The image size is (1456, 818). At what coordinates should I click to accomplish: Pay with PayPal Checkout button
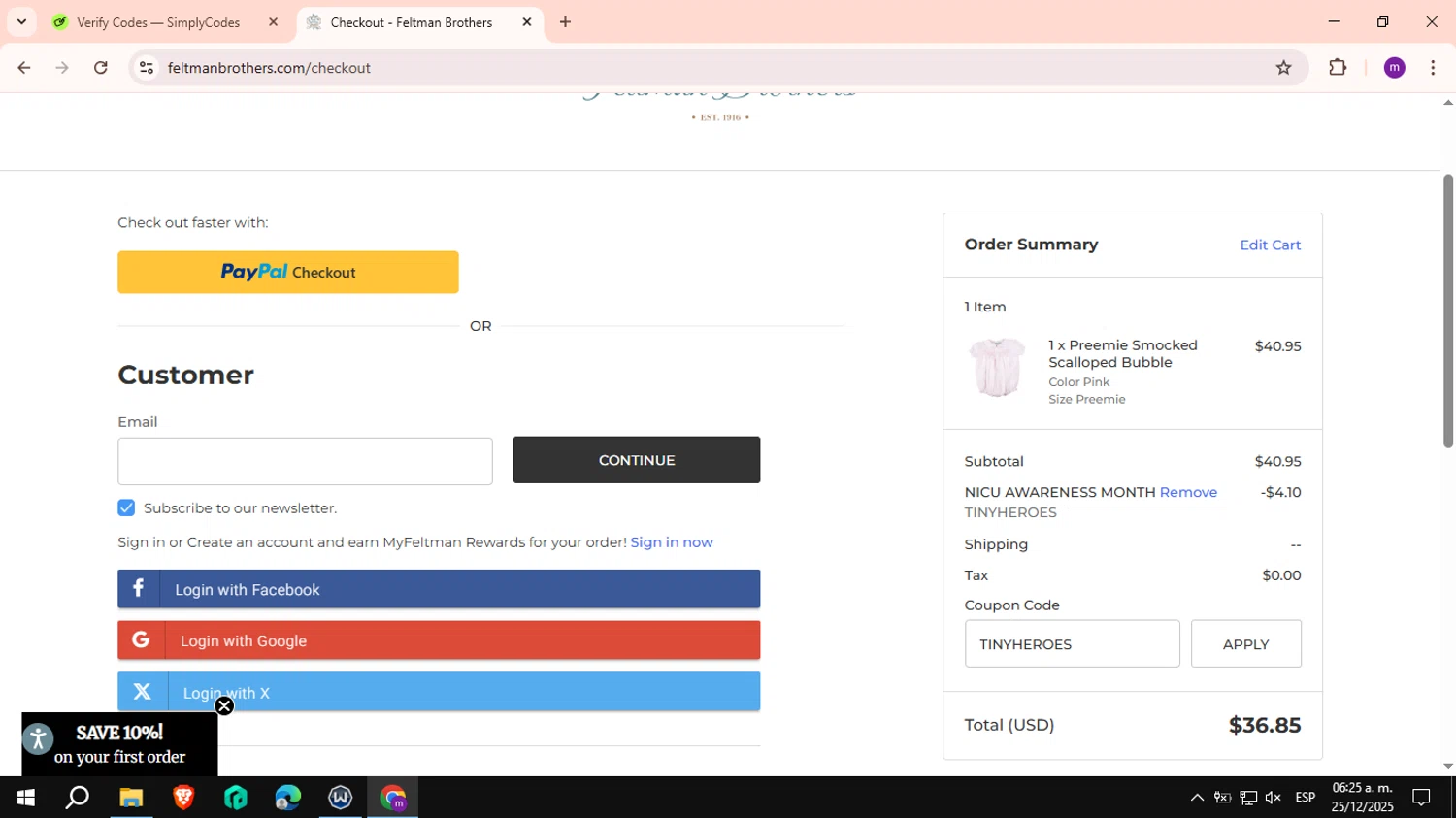288,272
